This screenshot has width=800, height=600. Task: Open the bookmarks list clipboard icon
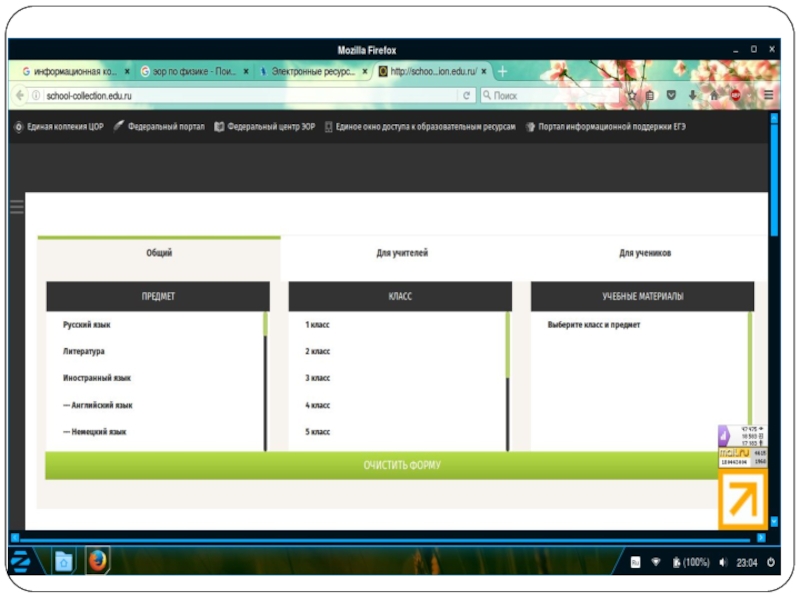click(x=650, y=95)
